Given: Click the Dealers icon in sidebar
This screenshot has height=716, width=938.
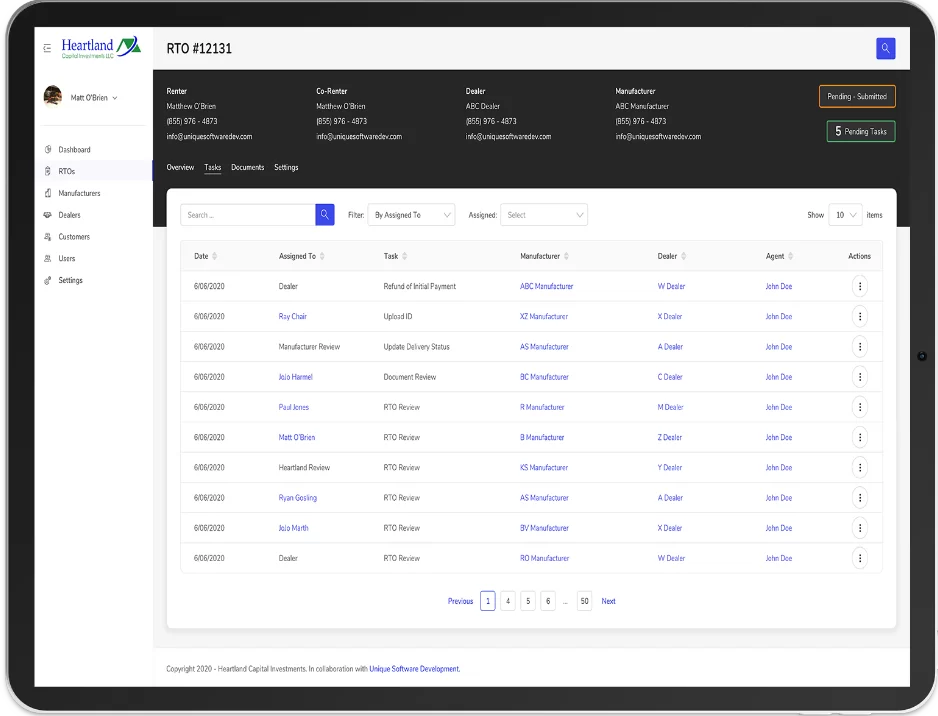Looking at the screenshot, I should coord(48,215).
